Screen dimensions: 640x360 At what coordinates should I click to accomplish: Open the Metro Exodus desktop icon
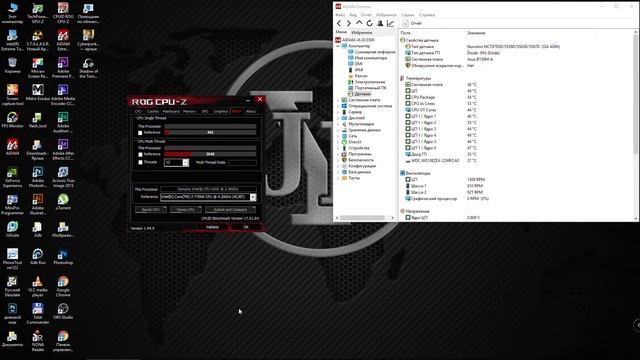[x=38, y=93]
